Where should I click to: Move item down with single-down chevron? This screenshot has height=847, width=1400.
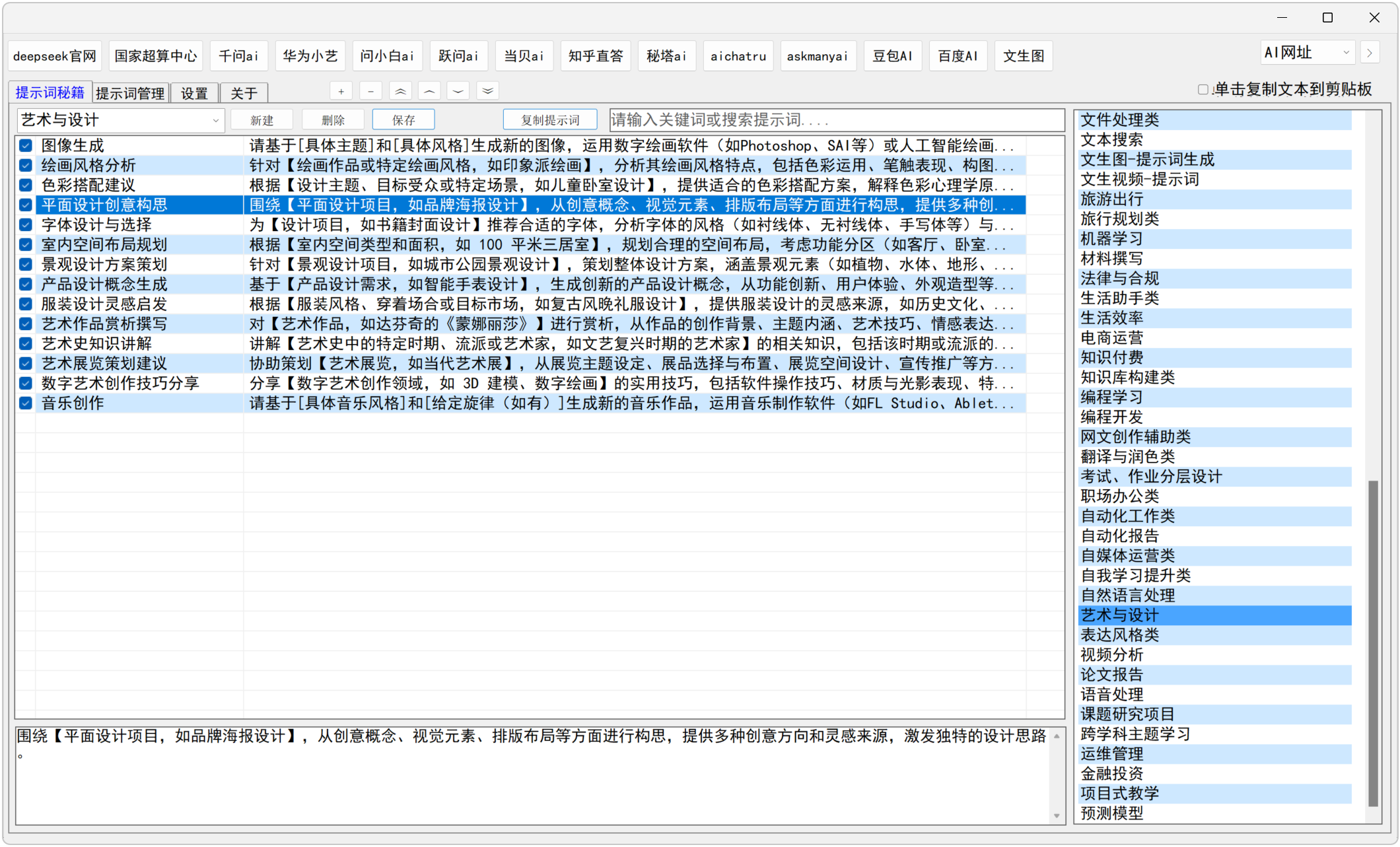coord(458,91)
